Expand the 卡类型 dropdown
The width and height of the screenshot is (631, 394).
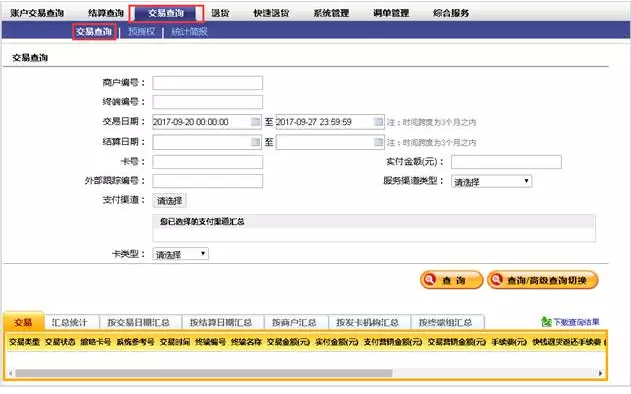pos(180,254)
